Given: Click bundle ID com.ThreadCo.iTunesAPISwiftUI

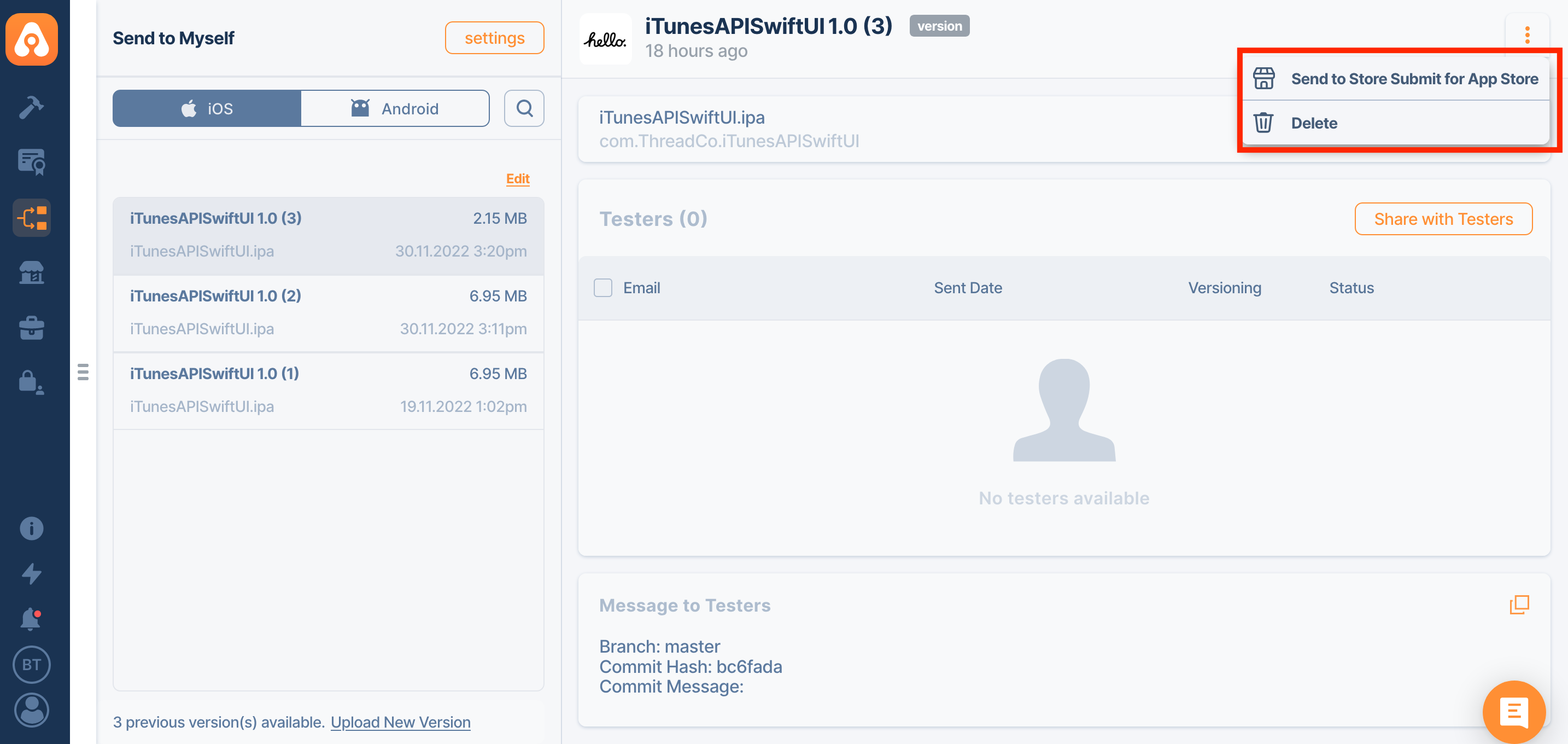Looking at the screenshot, I should coord(729,141).
